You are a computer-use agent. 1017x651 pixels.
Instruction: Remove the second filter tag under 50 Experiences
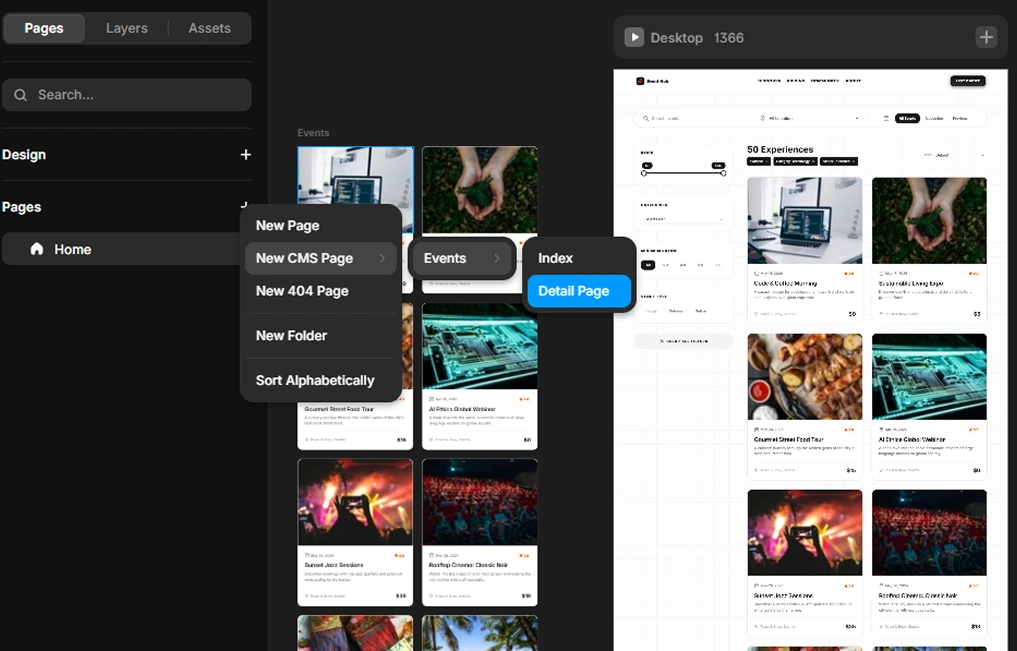click(813, 161)
